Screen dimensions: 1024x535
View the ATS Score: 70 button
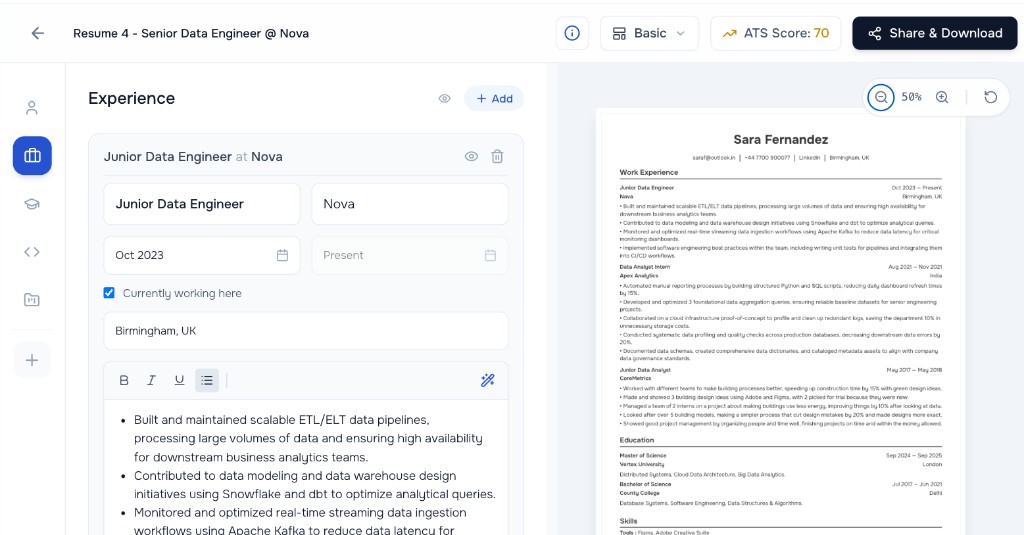click(x=775, y=33)
